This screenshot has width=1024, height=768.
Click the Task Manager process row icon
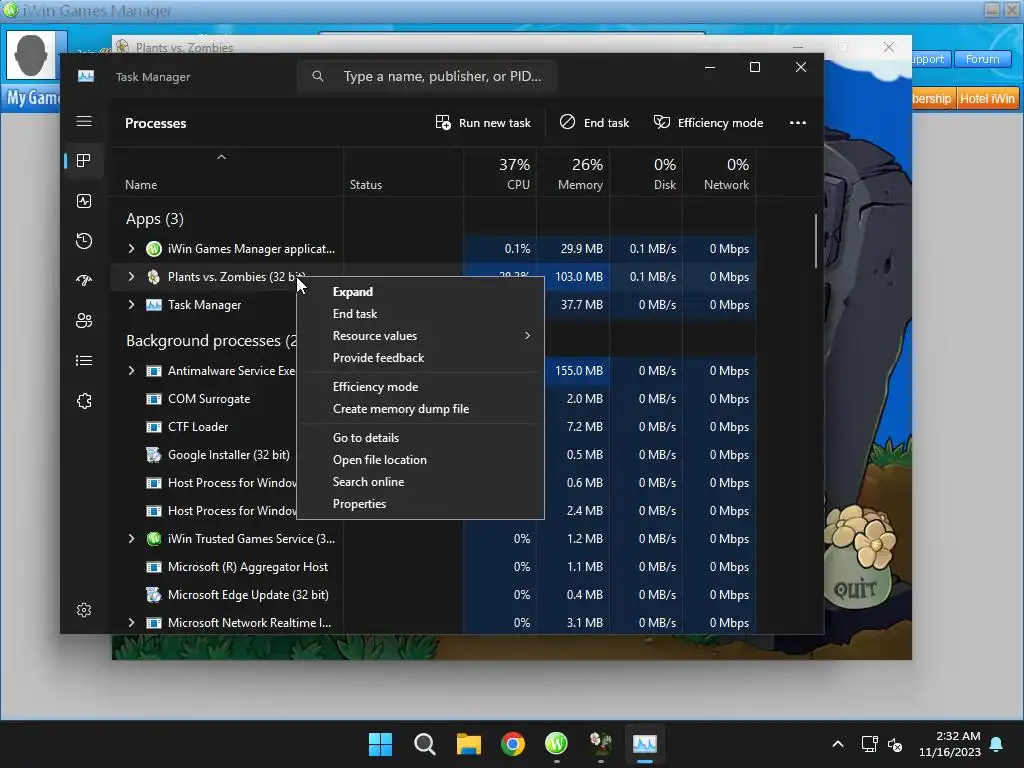[153, 305]
